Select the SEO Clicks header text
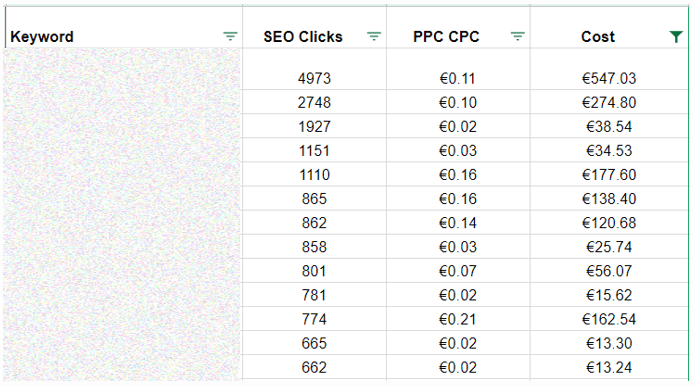 [x=303, y=37]
